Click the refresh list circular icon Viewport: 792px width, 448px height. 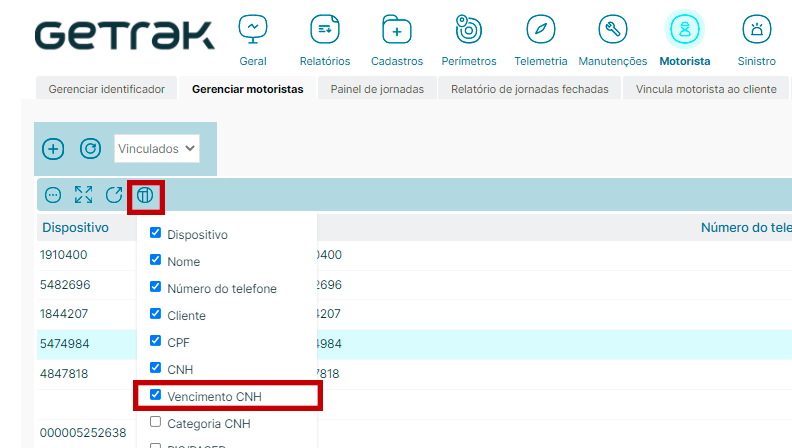pos(90,149)
